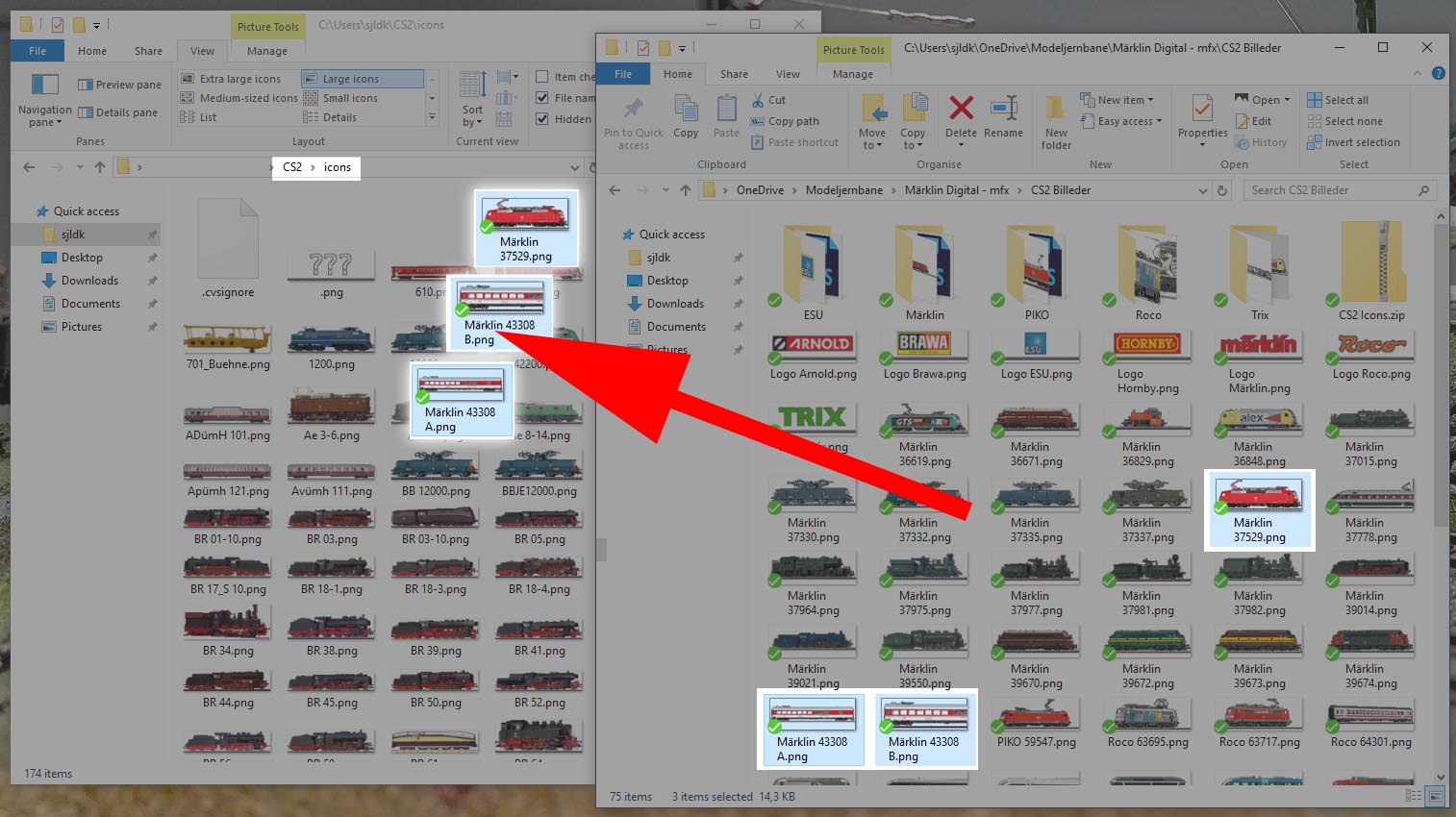Cut the selected files using the scissors
This screenshot has width=1456, height=817.
[x=768, y=100]
